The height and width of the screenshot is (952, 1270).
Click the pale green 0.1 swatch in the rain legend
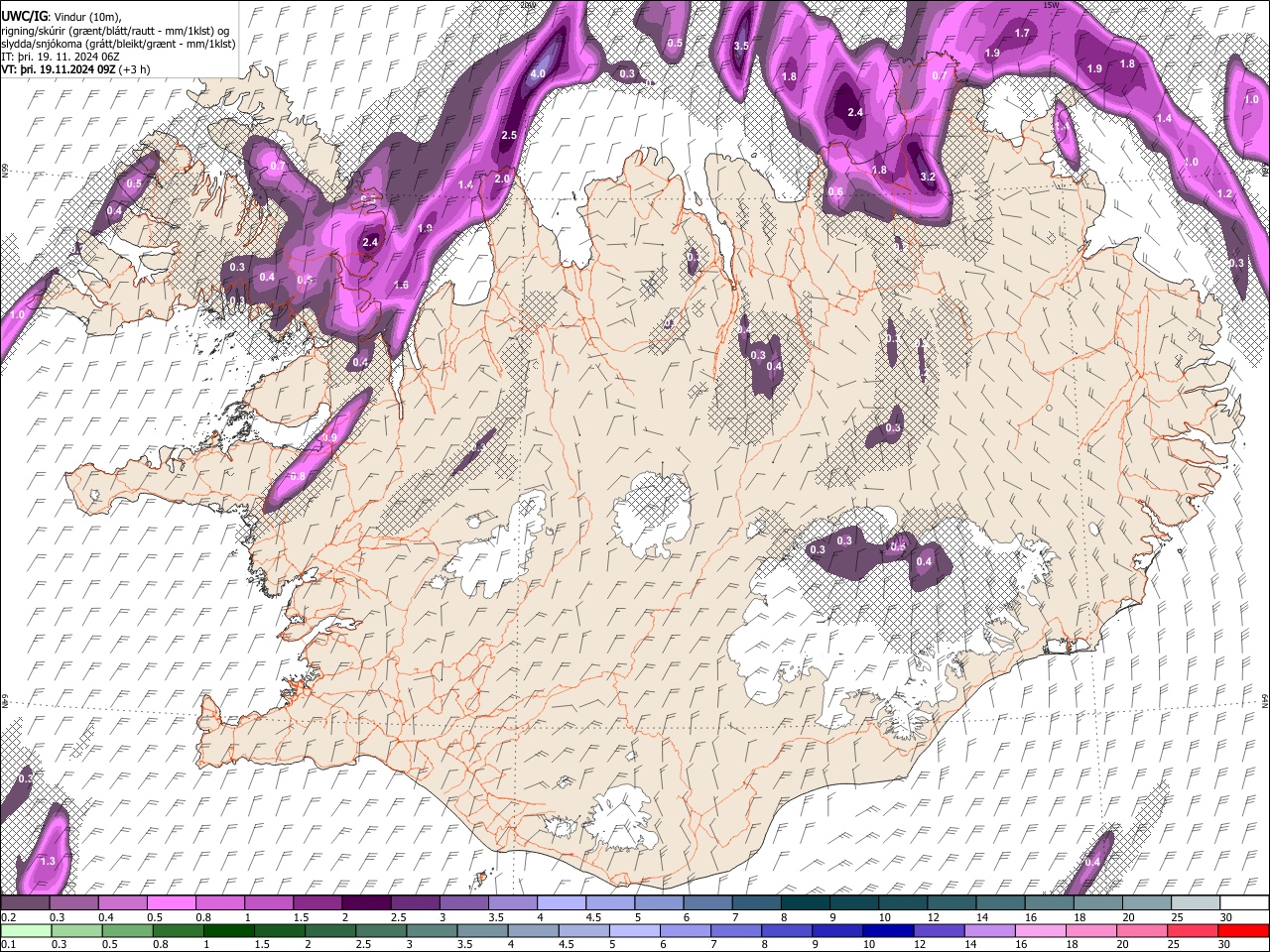[24, 930]
